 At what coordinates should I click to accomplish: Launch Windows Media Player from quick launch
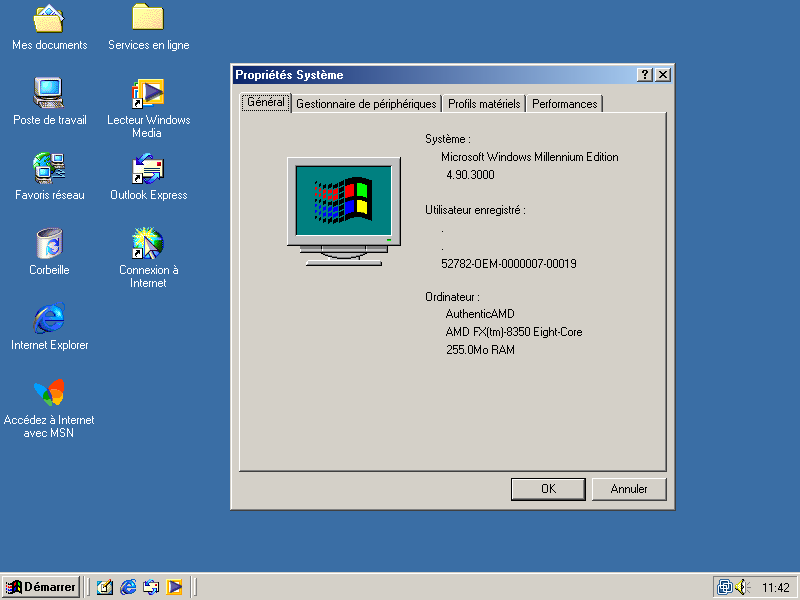pyautogui.click(x=174, y=587)
